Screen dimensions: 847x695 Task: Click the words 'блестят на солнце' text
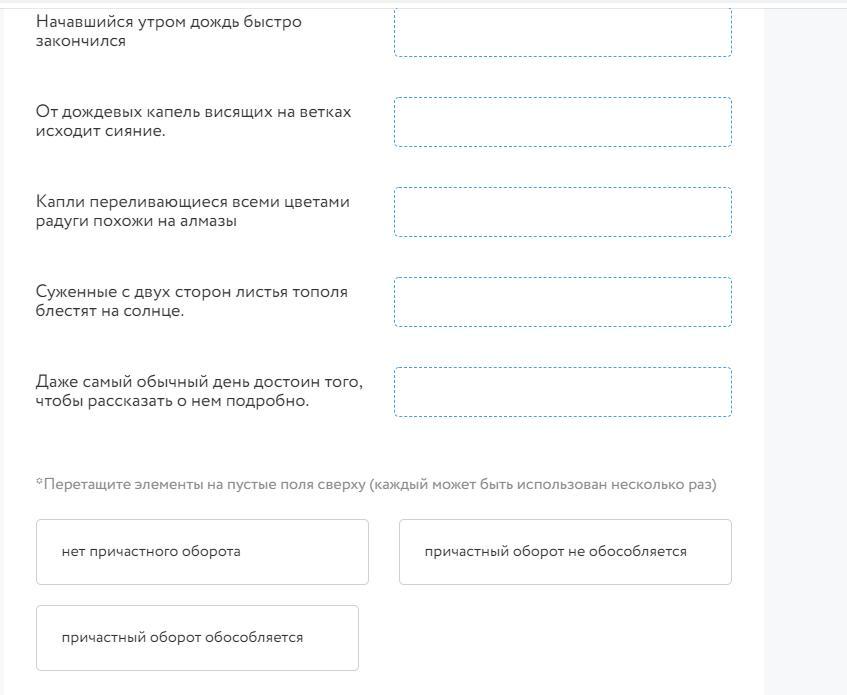pyautogui.click(x=110, y=311)
